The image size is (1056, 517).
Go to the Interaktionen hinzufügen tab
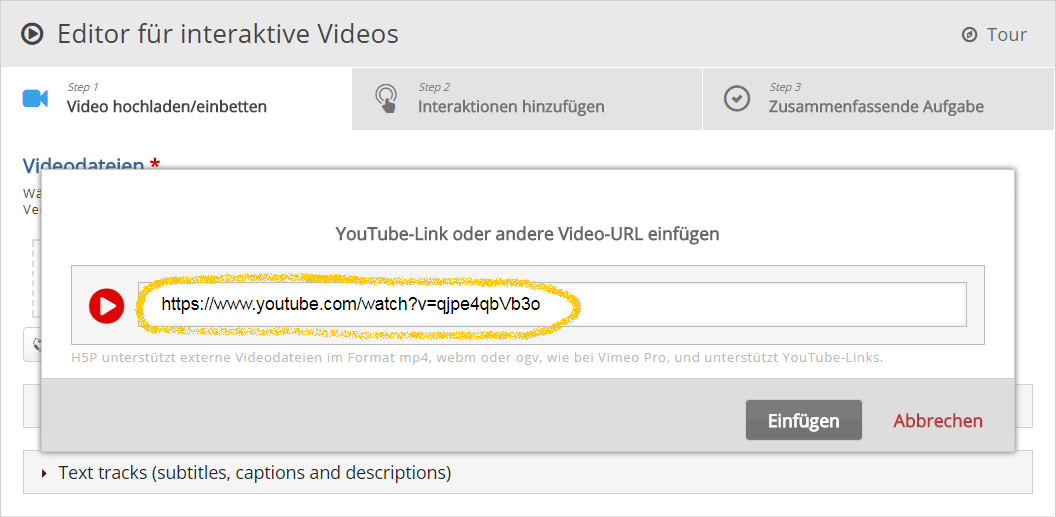(511, 106)
